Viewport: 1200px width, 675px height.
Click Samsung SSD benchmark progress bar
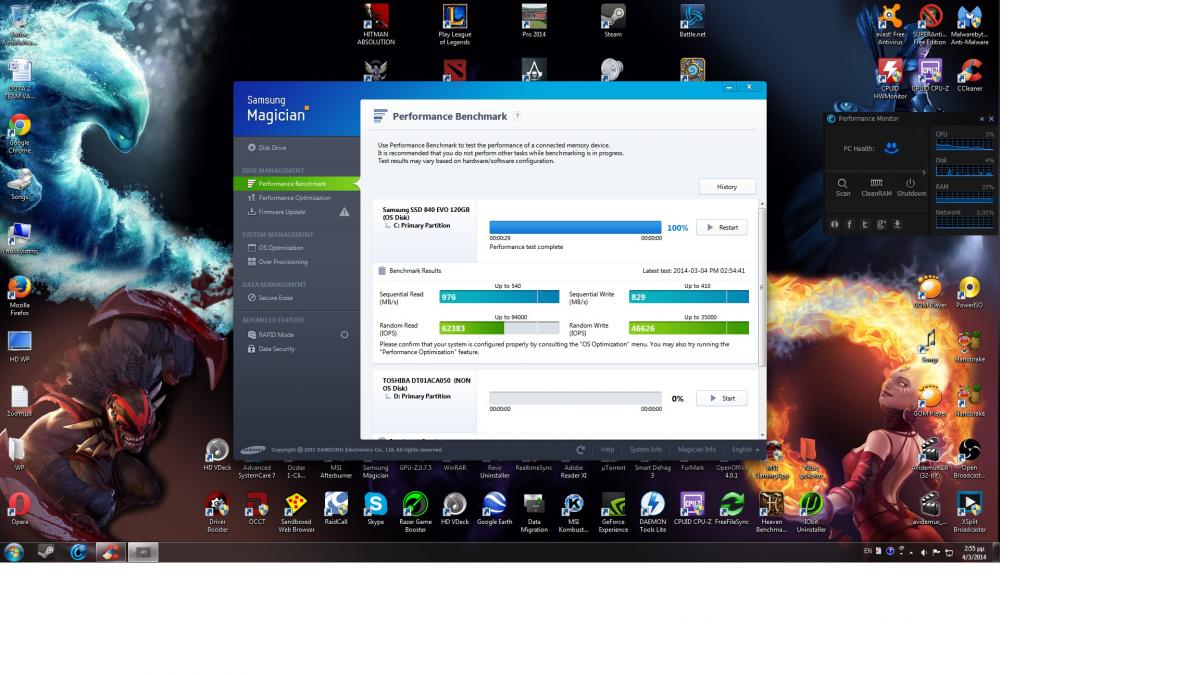pos(575,228)
